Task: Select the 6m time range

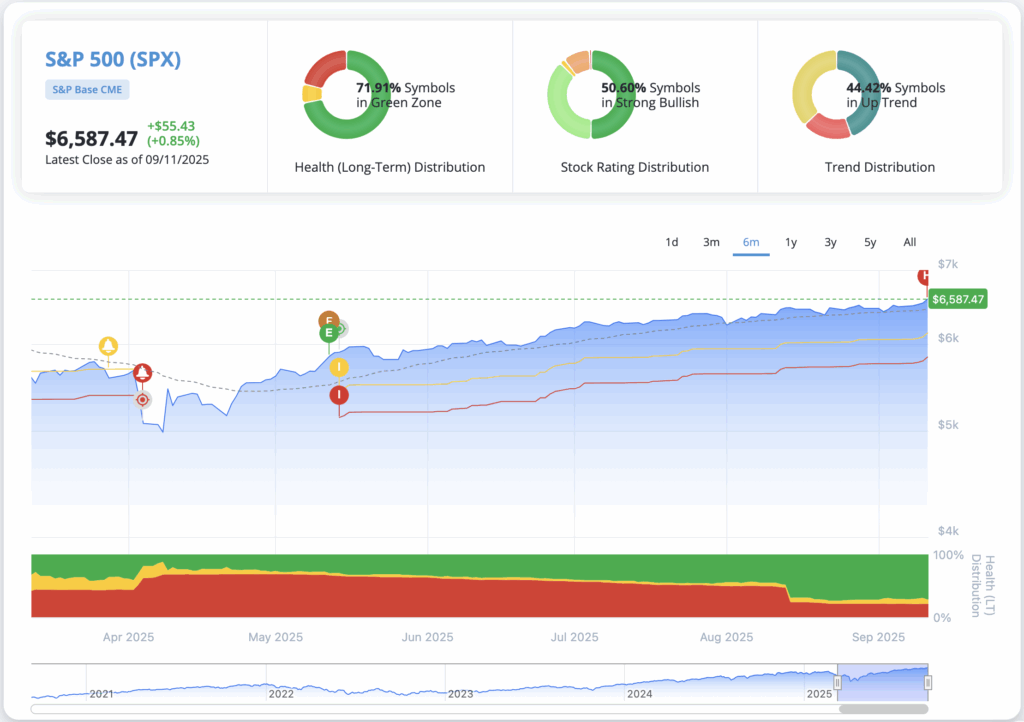Action: point(751,242)
